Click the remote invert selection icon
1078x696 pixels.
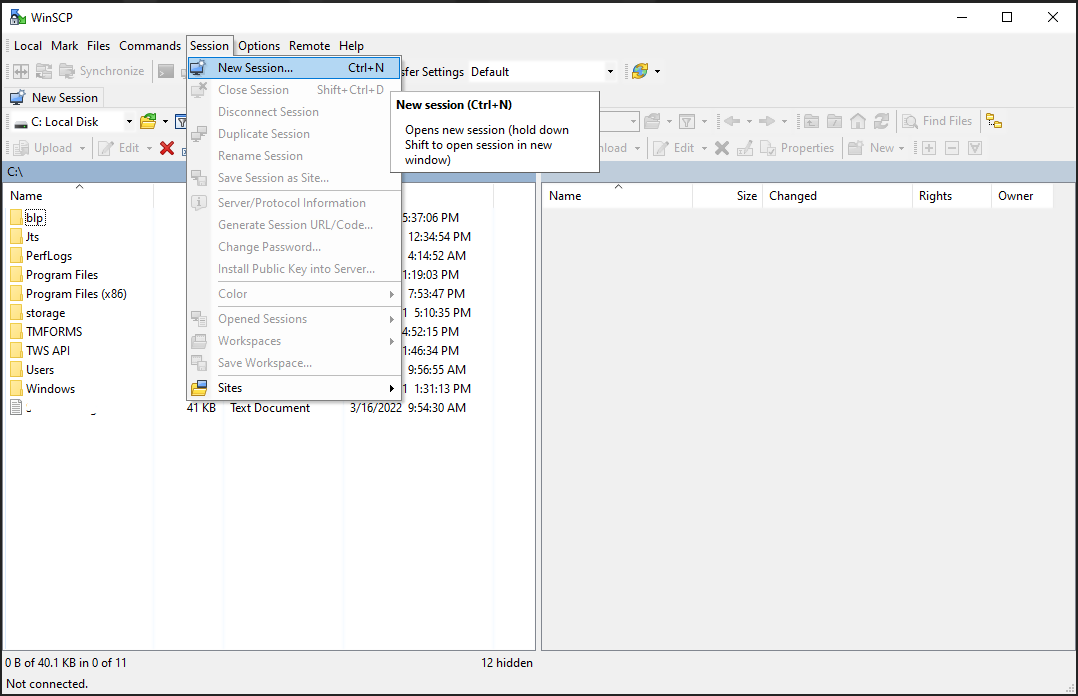click(975, 148)
